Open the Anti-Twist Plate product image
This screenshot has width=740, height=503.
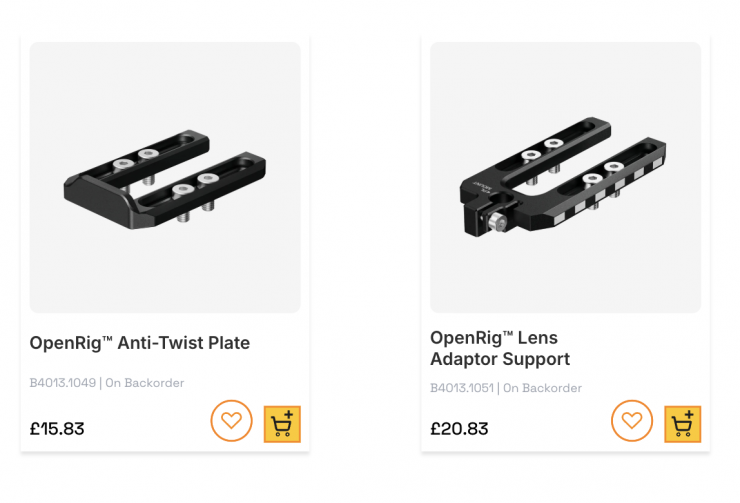point(165,177)
